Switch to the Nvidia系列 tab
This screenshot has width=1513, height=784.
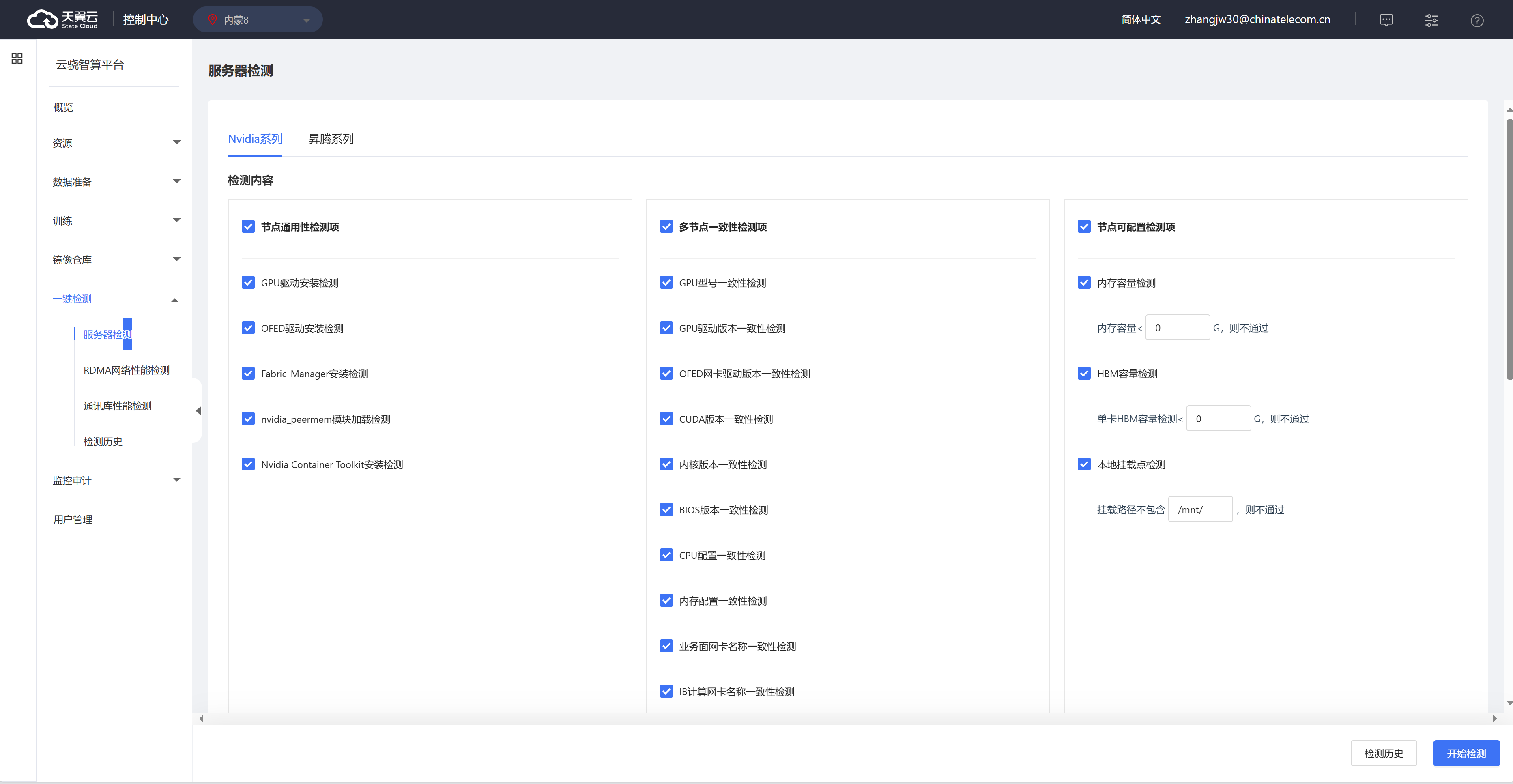[x=255, y=139]
